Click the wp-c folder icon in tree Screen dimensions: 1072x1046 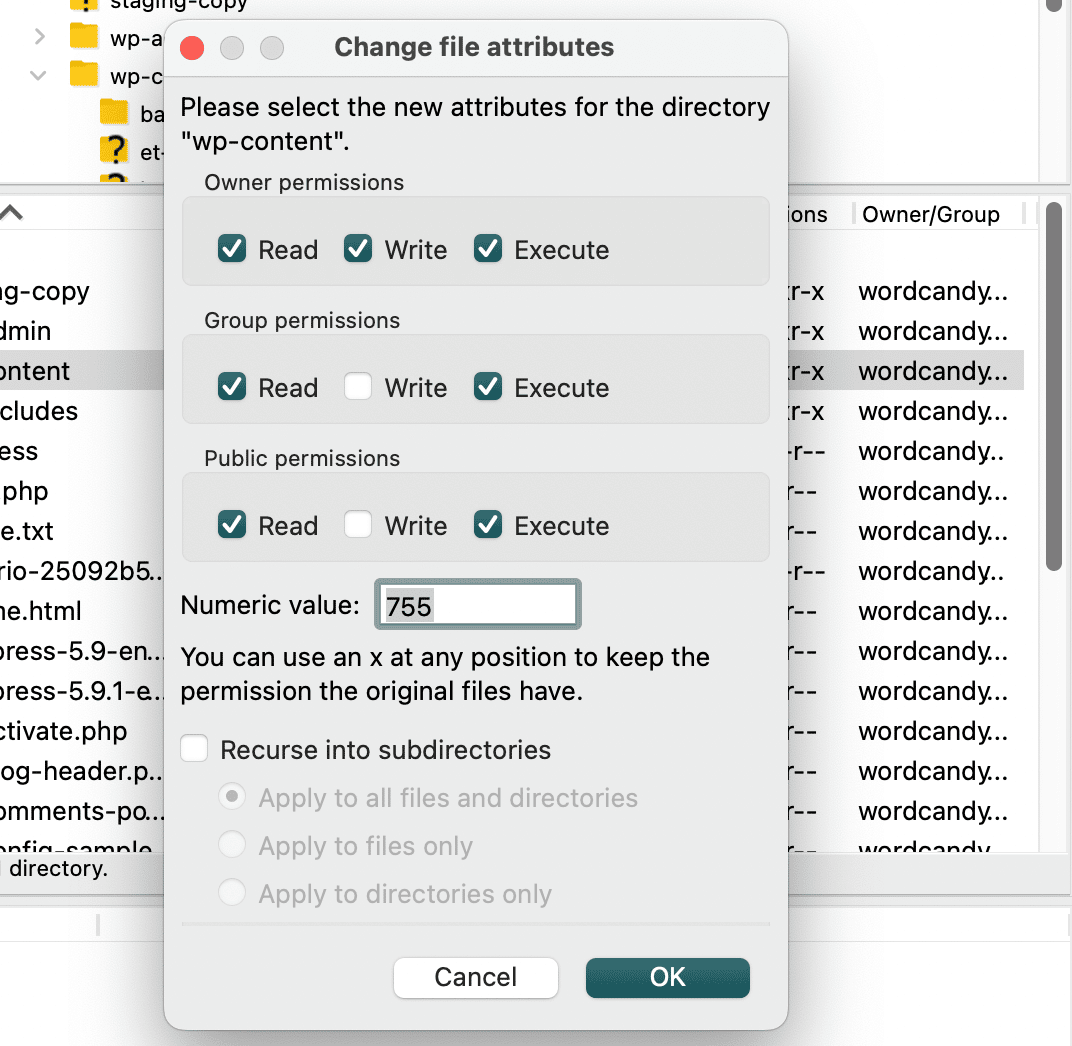pos(84,75)
